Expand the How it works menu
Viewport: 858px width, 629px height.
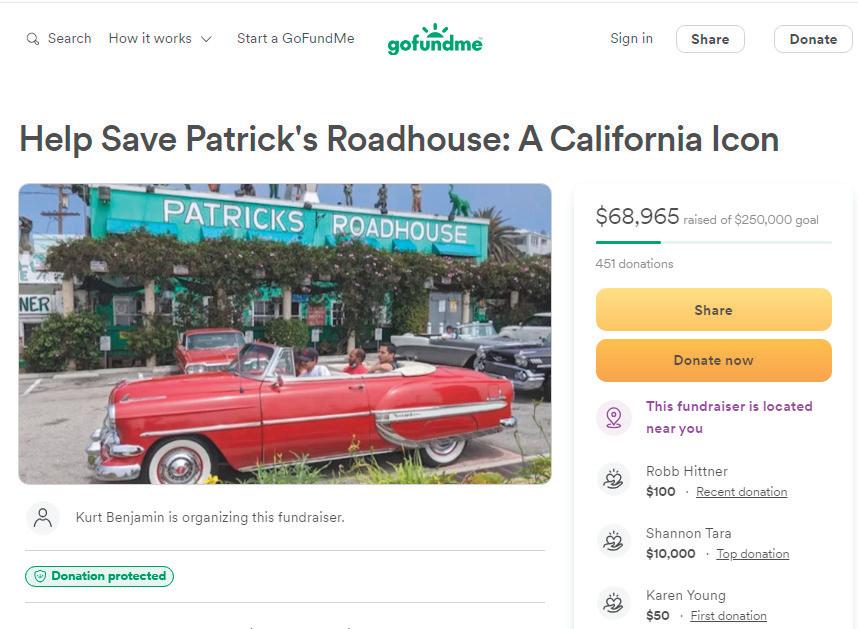click(160, 39)
